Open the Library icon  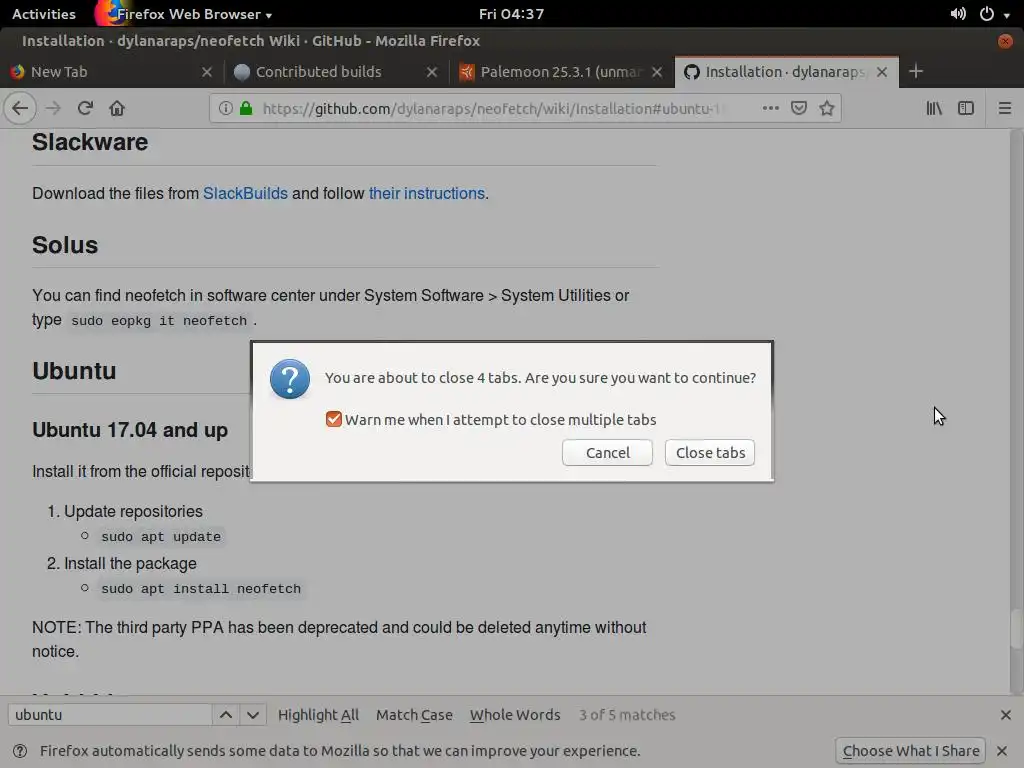point(934,108)
